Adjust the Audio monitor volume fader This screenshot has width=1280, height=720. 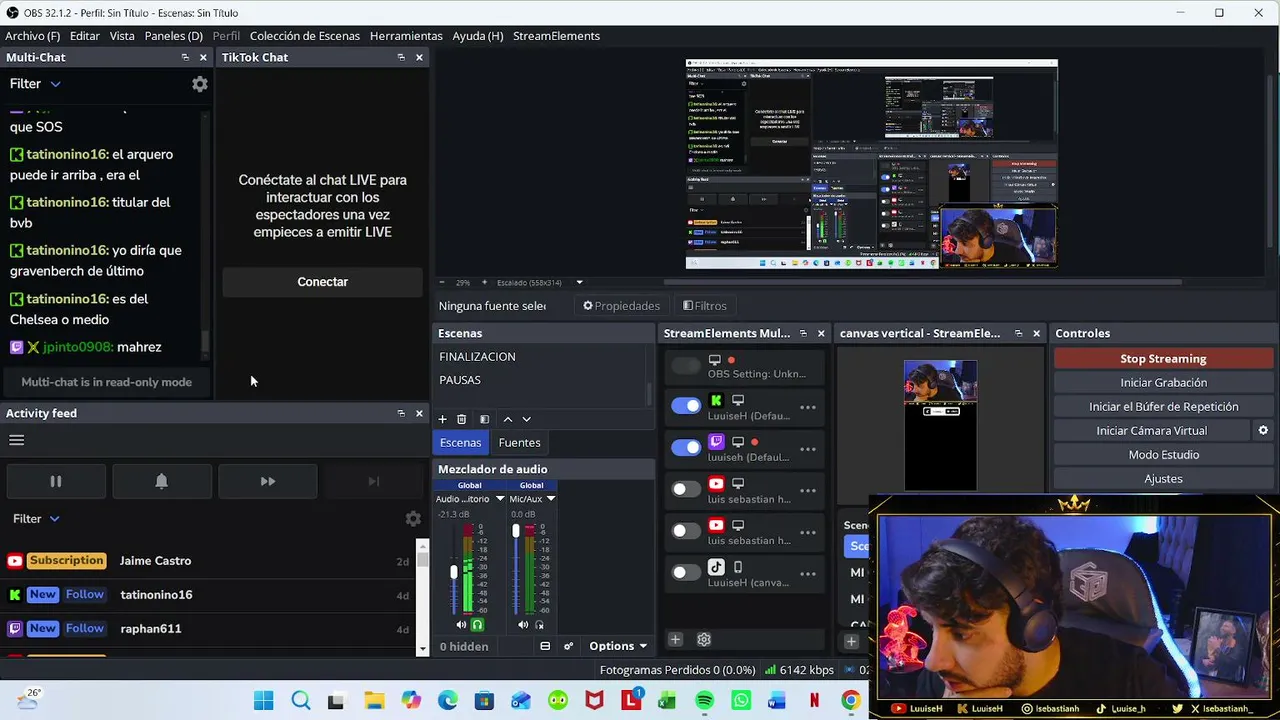[453, 571]
